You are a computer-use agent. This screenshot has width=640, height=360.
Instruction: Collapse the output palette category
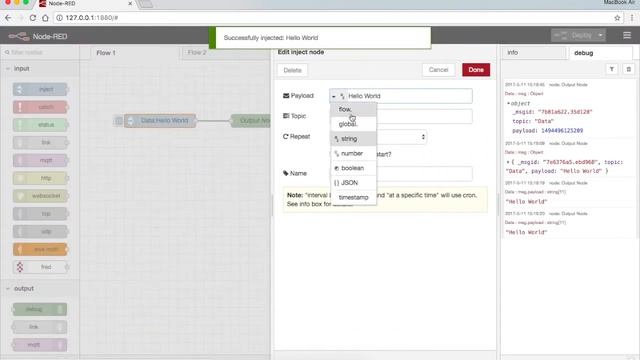tap(8, 289)
